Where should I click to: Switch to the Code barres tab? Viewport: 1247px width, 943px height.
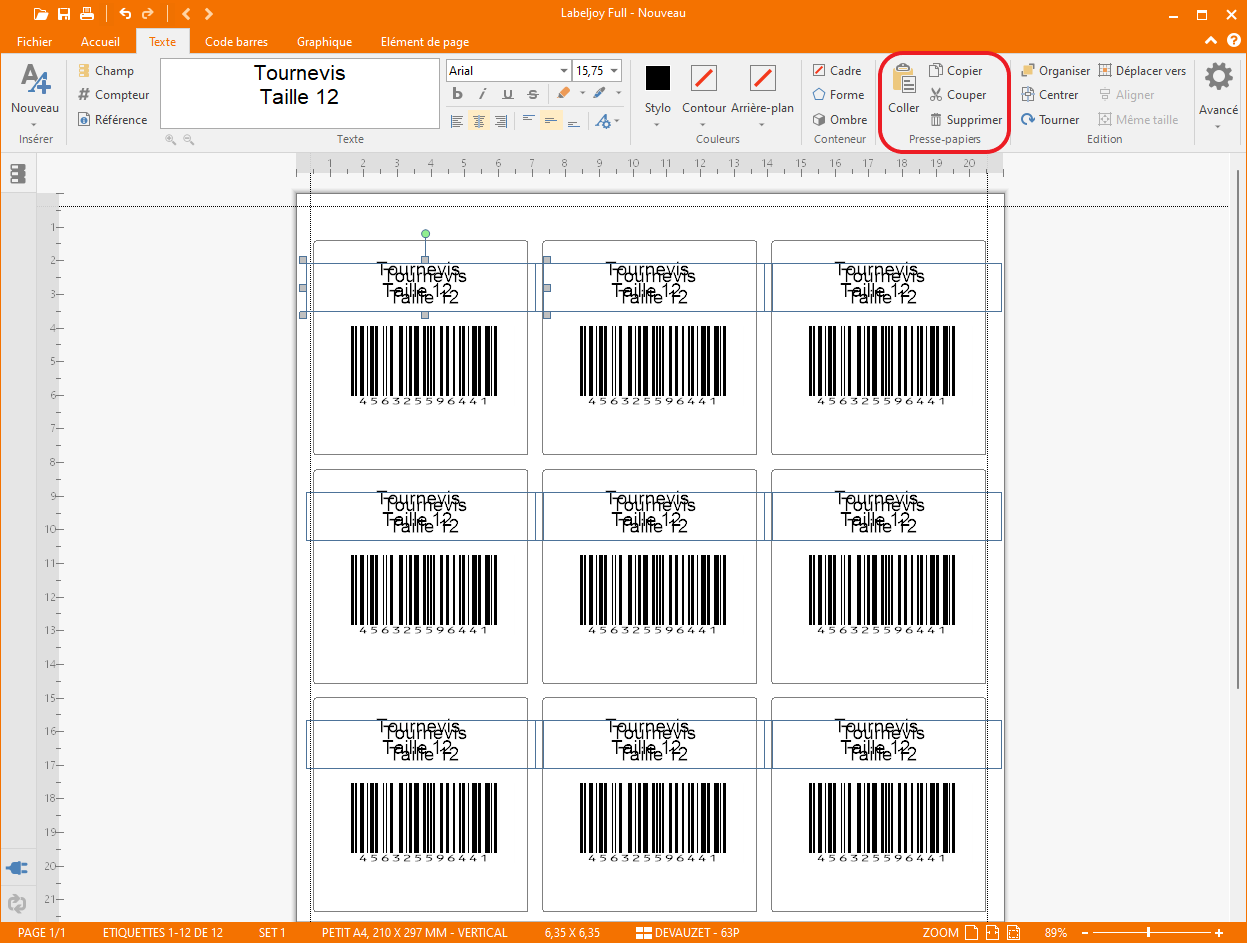point(236,42)
